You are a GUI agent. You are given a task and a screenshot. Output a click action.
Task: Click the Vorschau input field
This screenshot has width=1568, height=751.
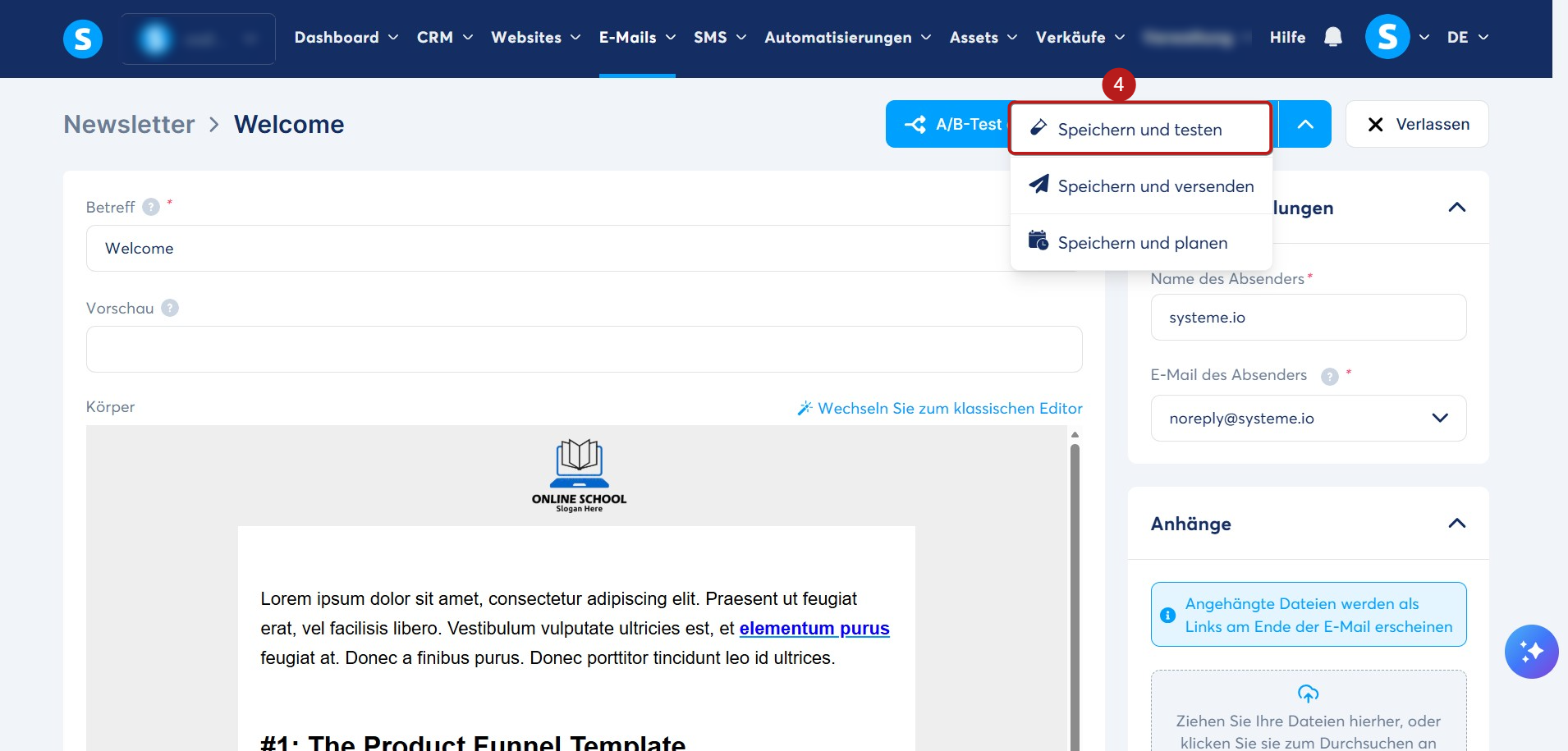585,349
